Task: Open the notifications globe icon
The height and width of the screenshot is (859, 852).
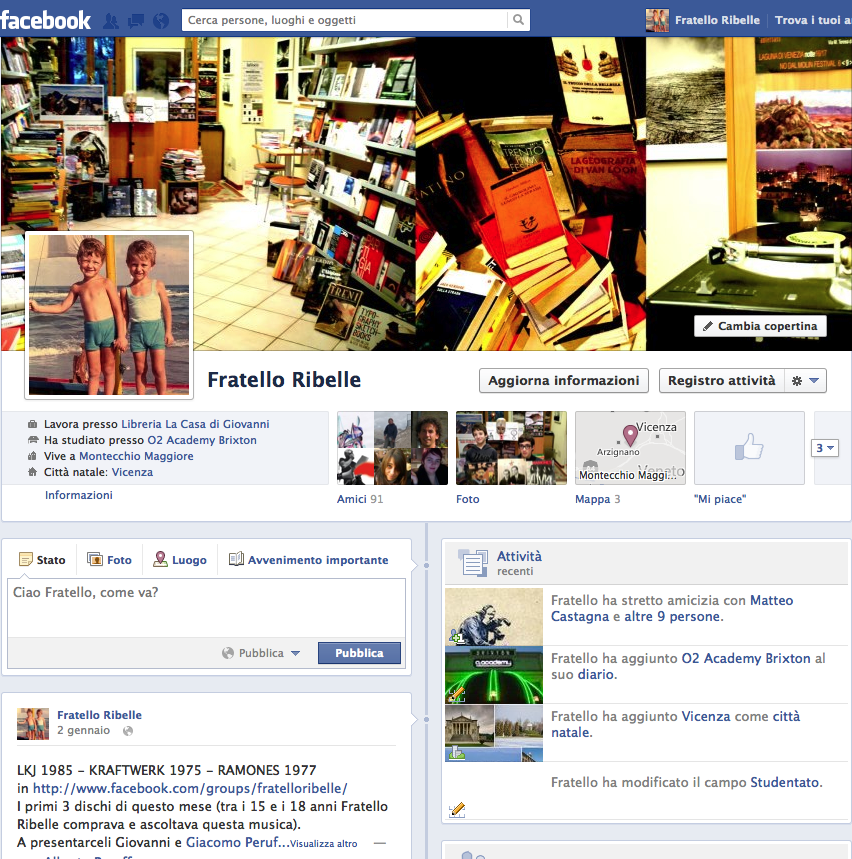Action: [x=161, y=20]
